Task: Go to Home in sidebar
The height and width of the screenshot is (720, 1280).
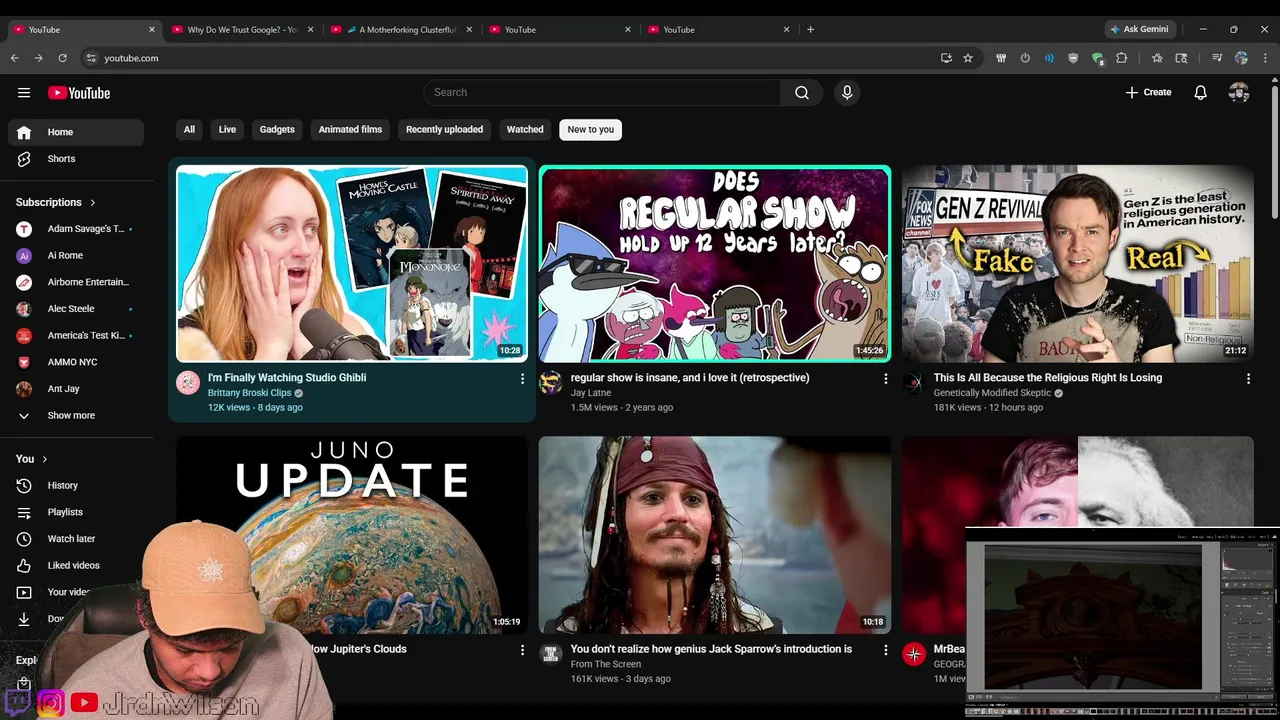Action: tap(76, 132)
